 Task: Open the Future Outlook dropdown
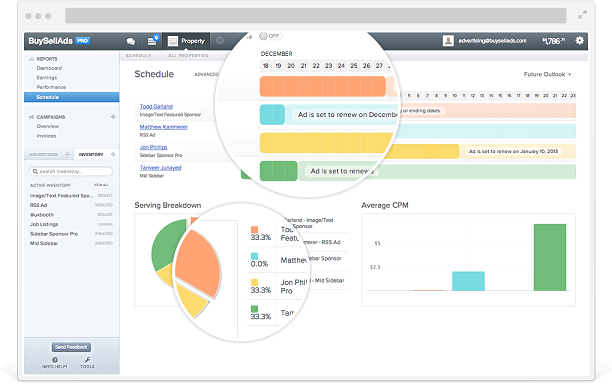tap(547, 74)
